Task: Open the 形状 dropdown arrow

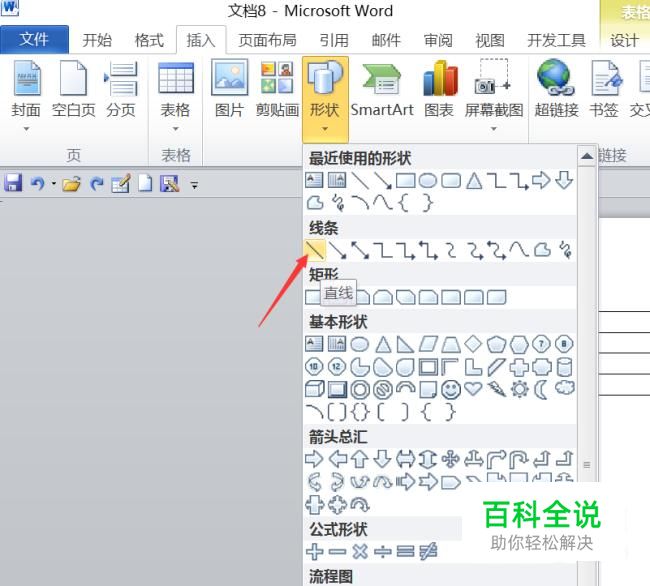Action: coord(325,129)
